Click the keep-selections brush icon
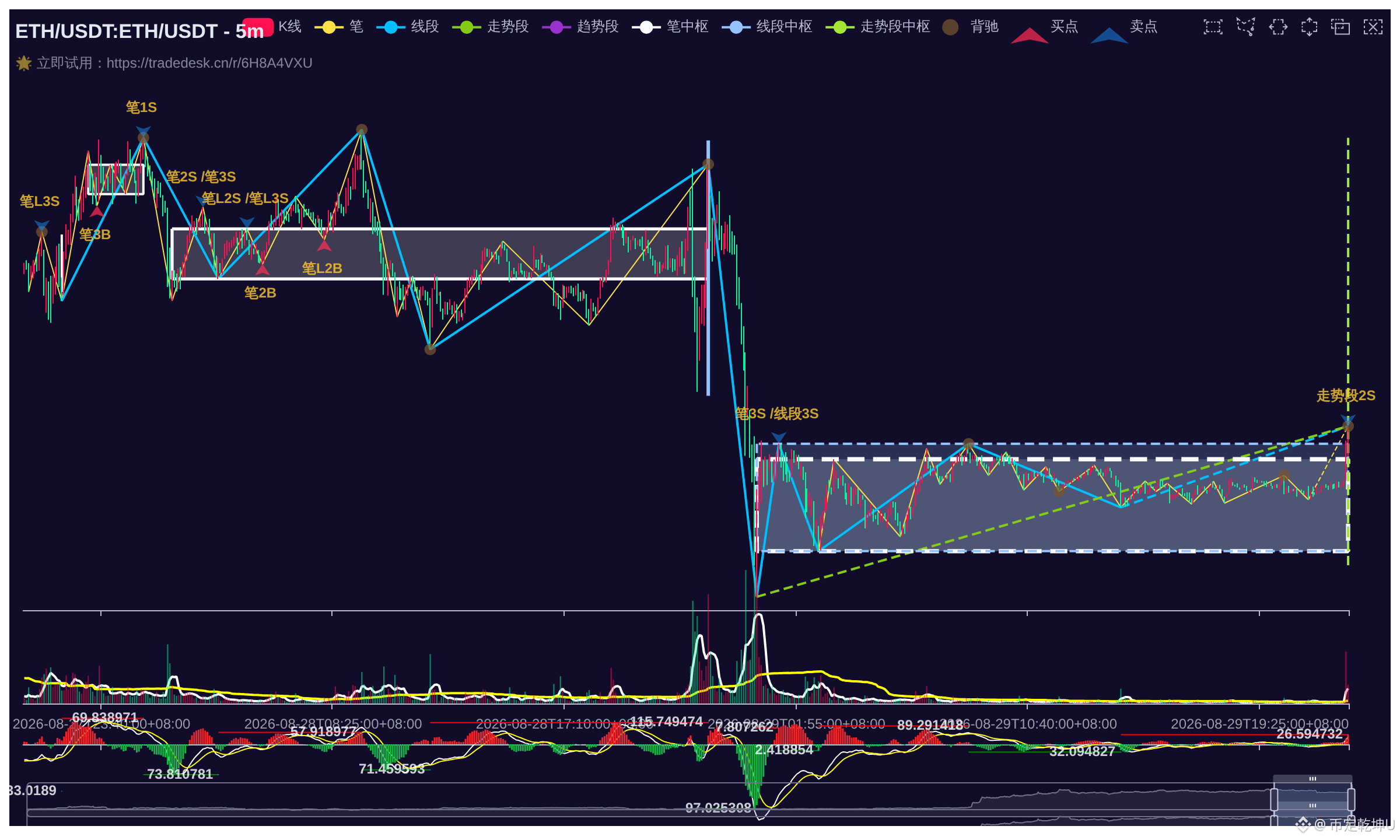The height and width of the screenshot is (840, 1400). click(1340, 27)
